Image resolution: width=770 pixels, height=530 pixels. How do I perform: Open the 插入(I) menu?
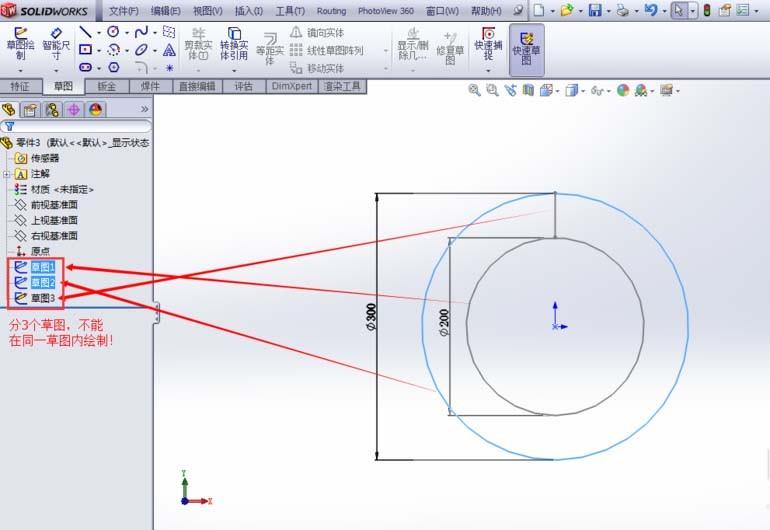(248, 11)
